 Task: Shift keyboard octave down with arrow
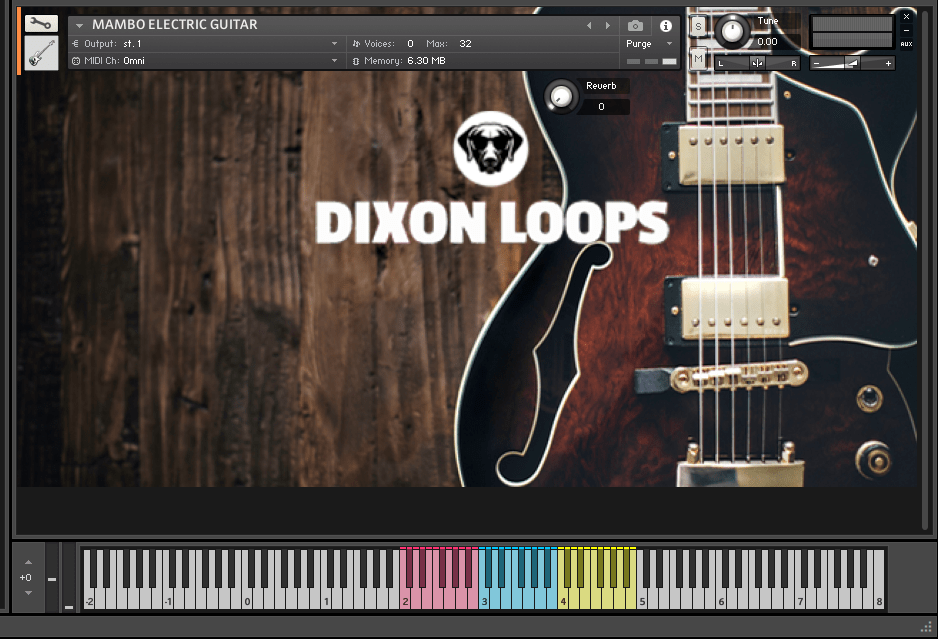27,593
